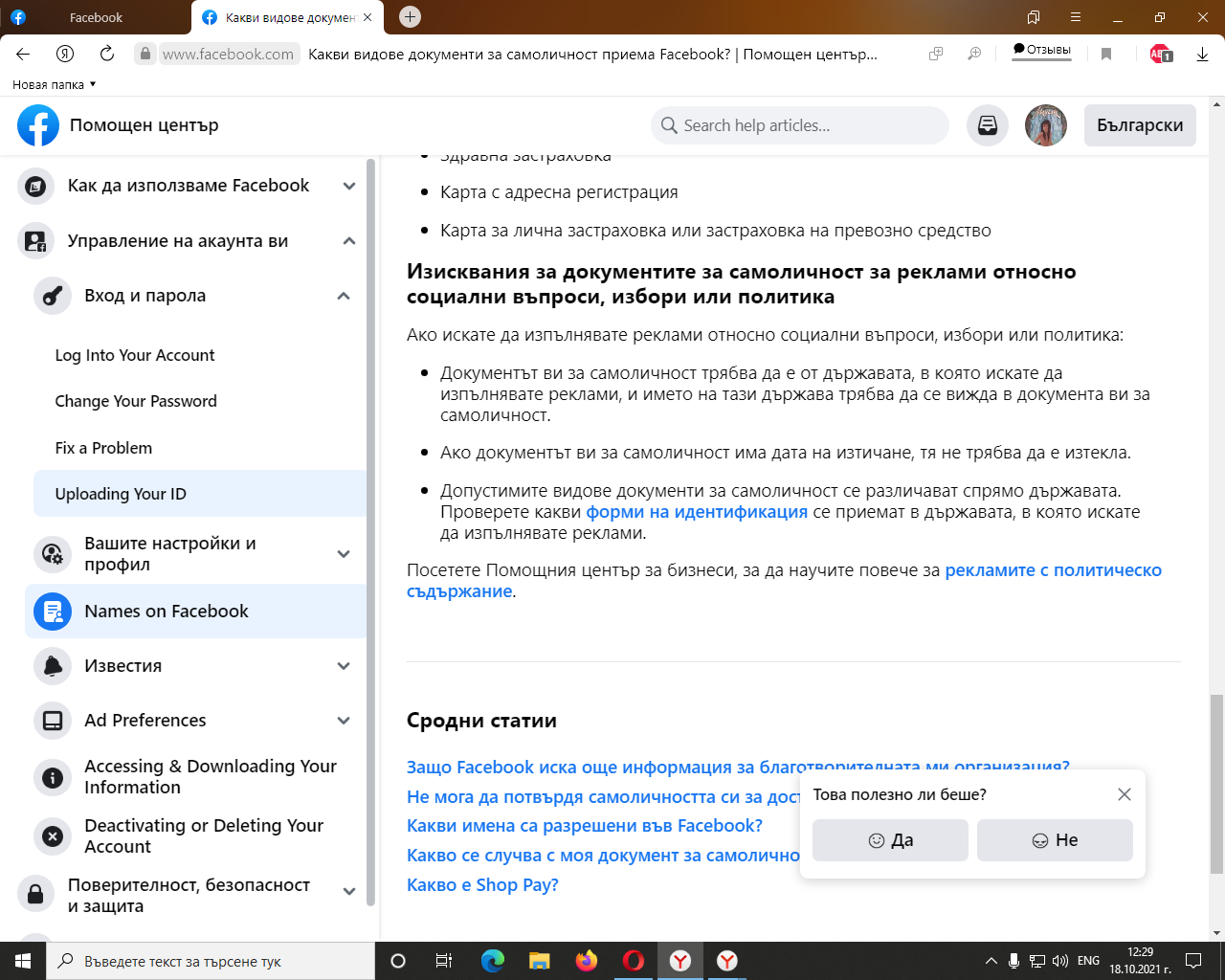Click the Accessing & Downloading info icon

53,778
